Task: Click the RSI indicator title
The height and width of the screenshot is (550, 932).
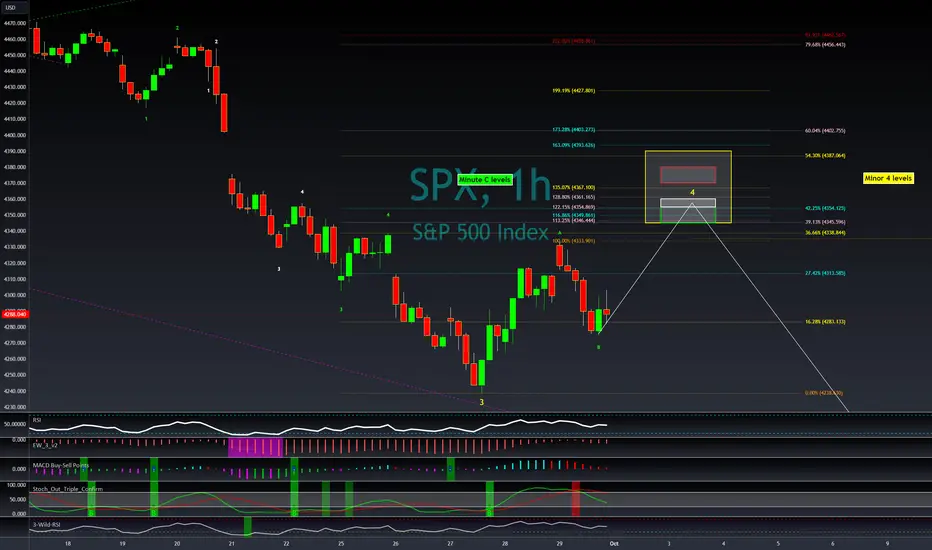Action: tap(37, 420)
